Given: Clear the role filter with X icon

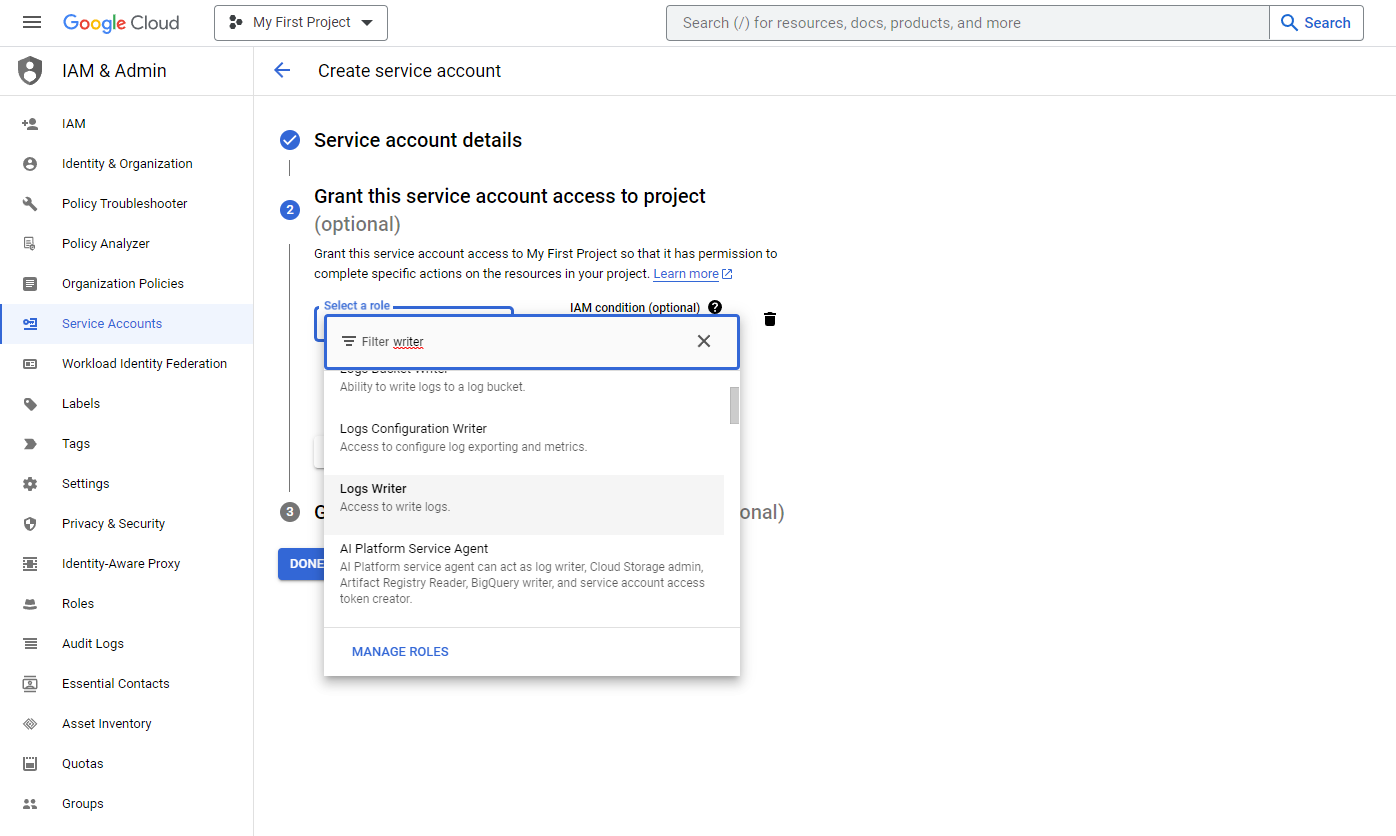Looking at the screenshot, I should 704,341.
